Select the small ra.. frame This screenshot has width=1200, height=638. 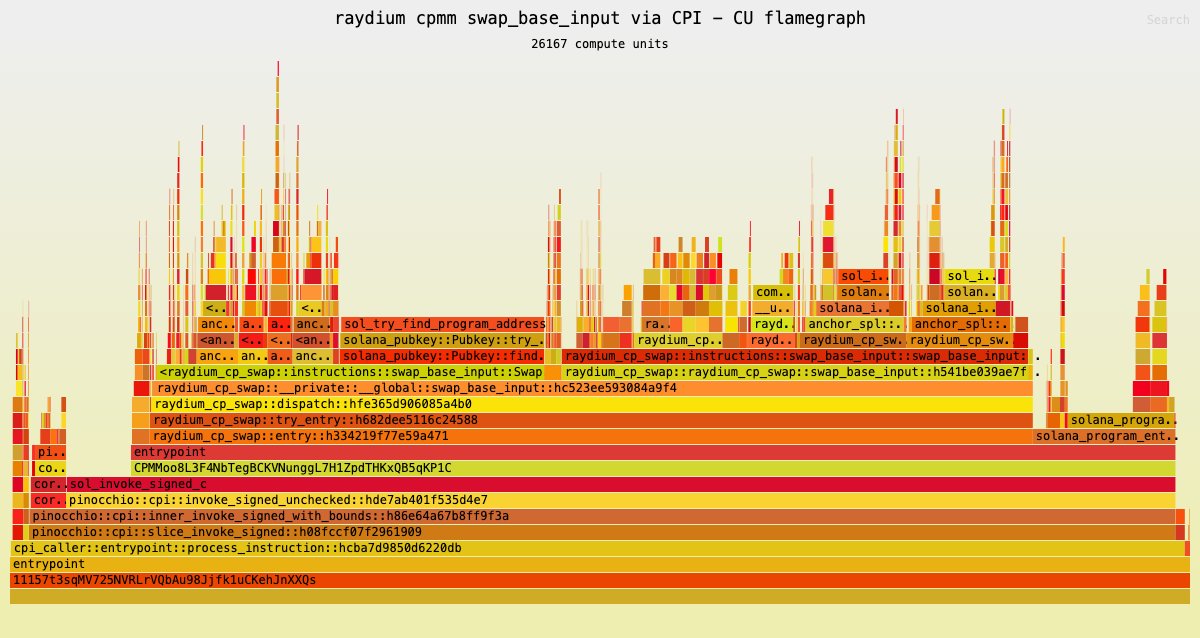[x=656, y=324]
